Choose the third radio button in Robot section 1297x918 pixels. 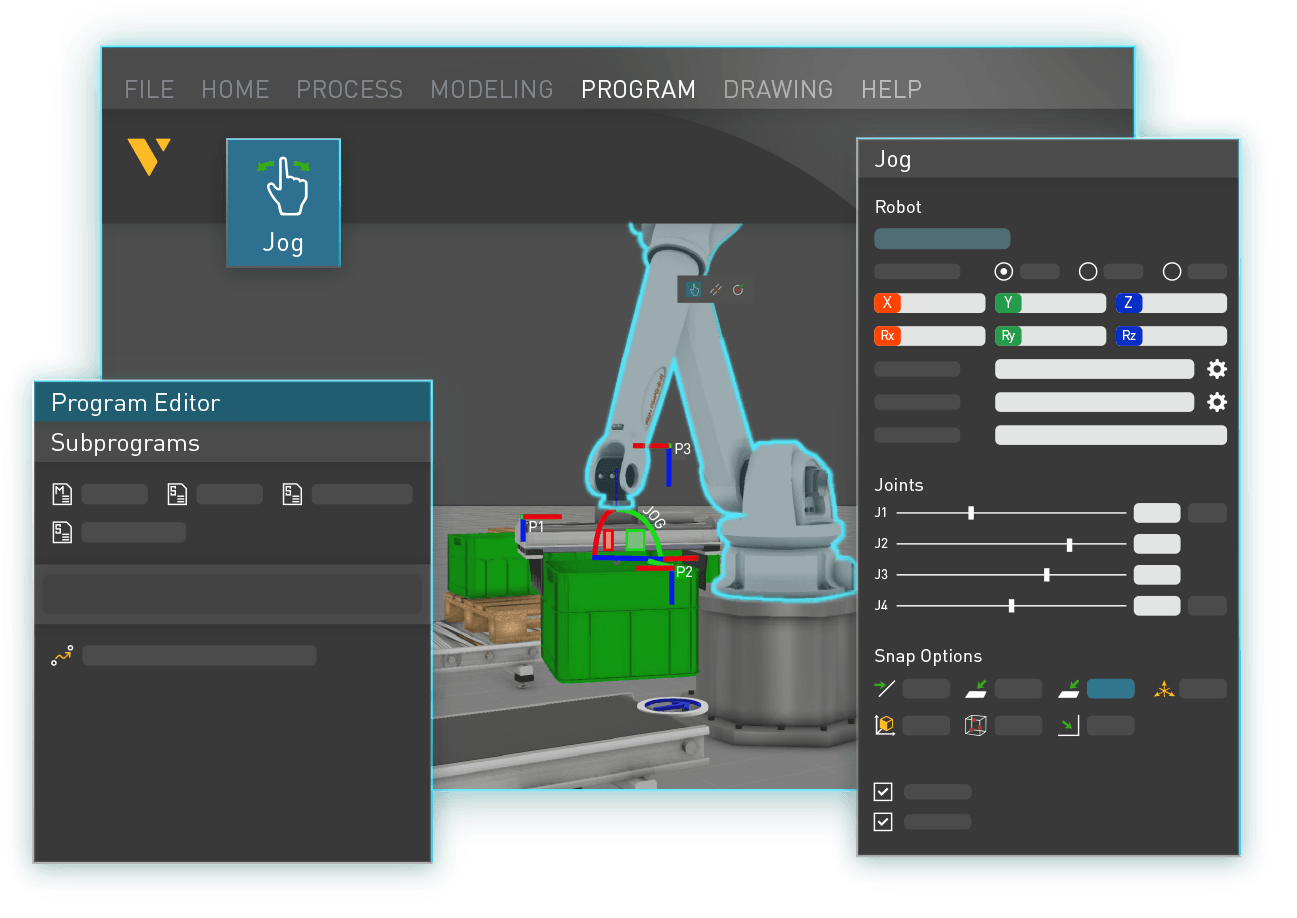click(x=1172, y=271)
